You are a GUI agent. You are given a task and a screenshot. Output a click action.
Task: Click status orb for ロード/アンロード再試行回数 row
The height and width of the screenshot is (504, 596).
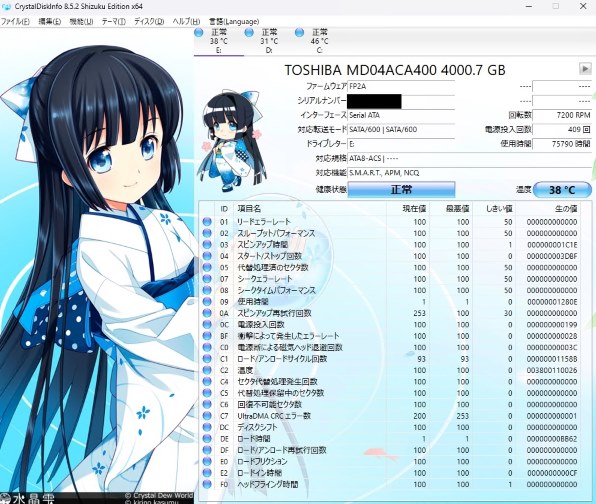coord(207,450)
